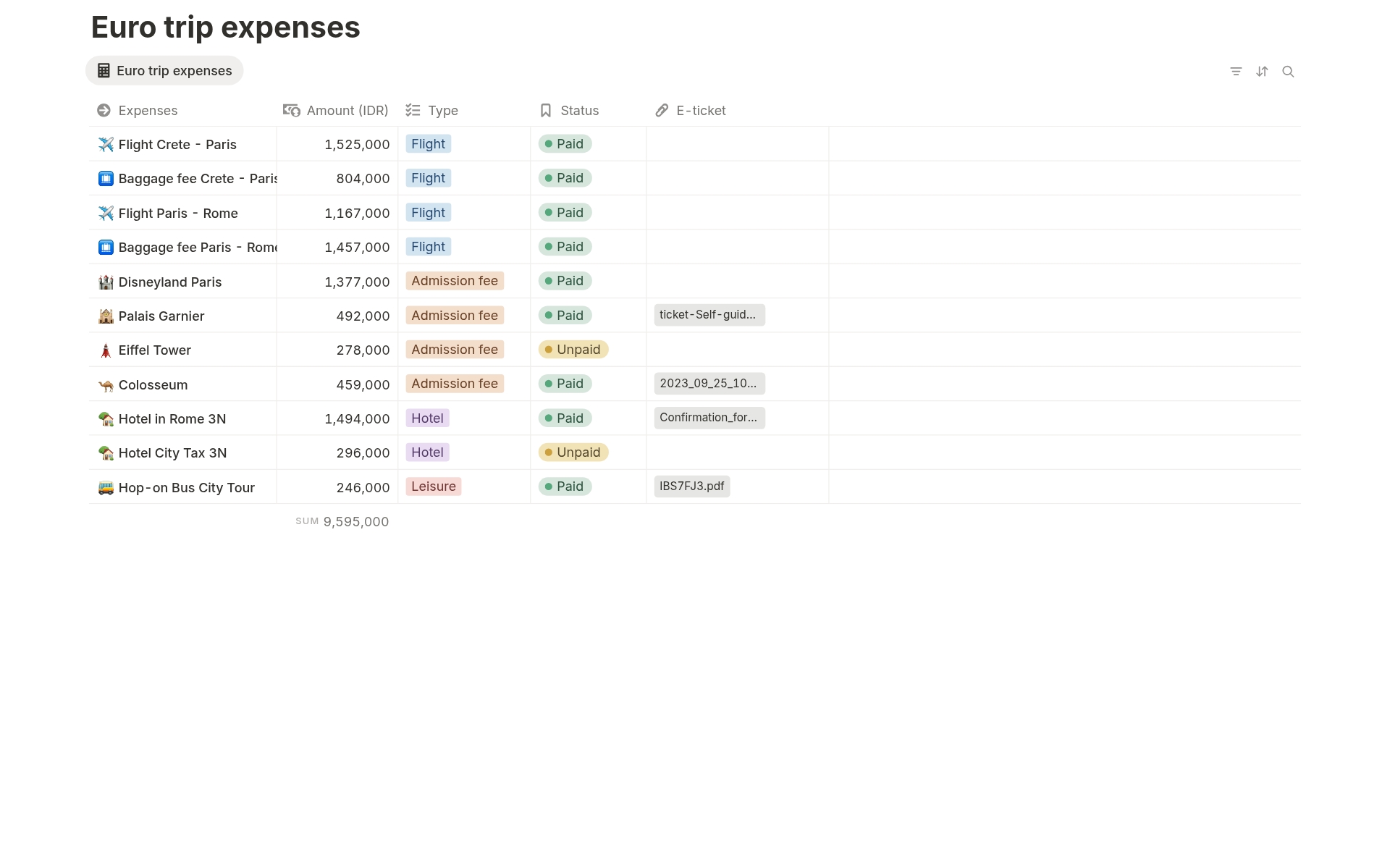Click the Paid status of Colosseum
This screenshot has width=1390, height=868.
tap(565, 384)
